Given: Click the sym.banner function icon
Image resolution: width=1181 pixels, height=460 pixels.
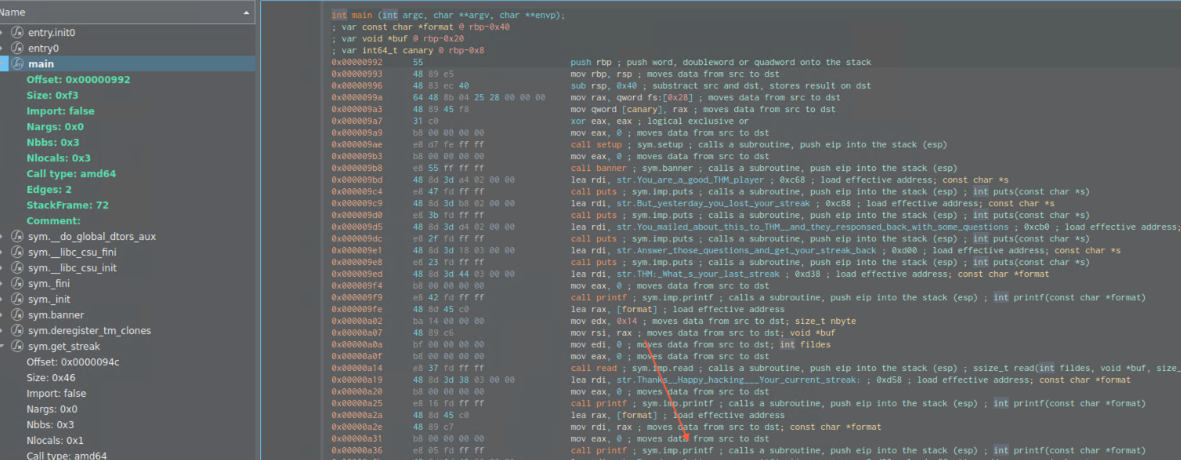Looking at the screenshot, I should 17,315.
